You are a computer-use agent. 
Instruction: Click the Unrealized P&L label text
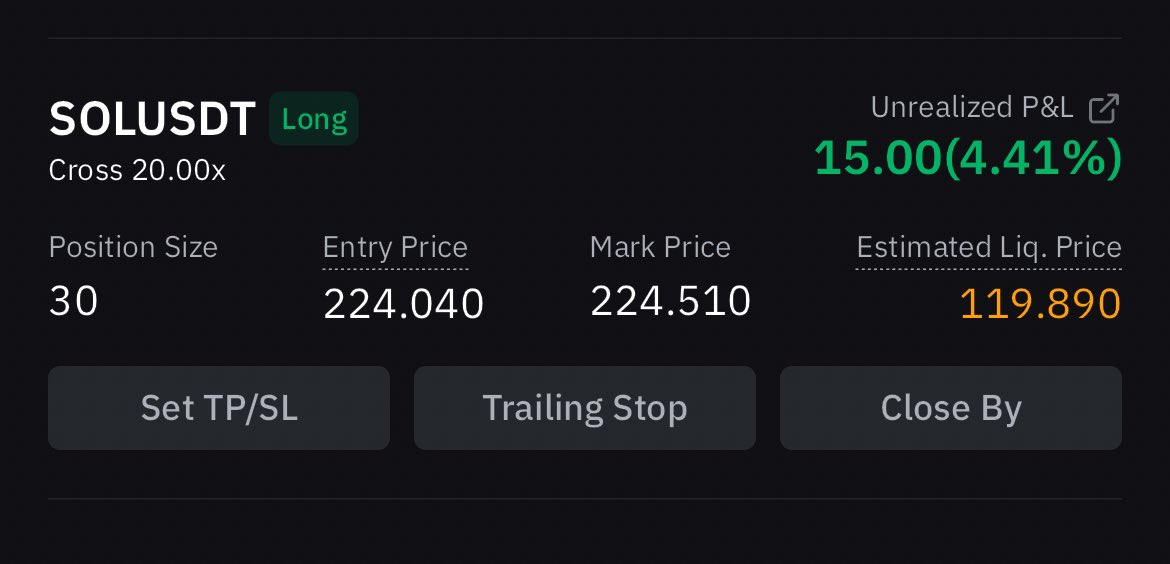click(972, 108)
